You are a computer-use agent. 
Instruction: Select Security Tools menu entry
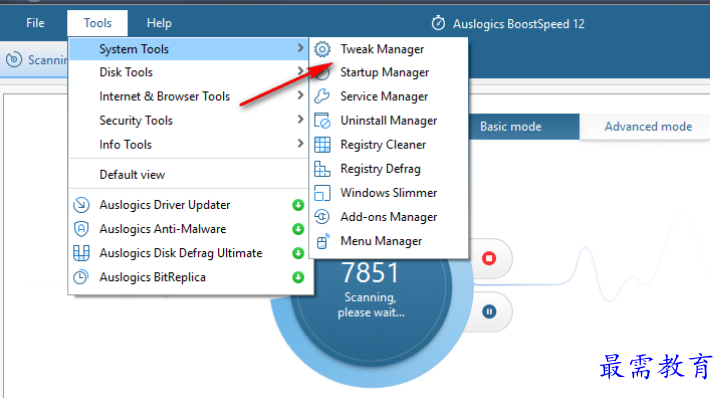[189, 120]
